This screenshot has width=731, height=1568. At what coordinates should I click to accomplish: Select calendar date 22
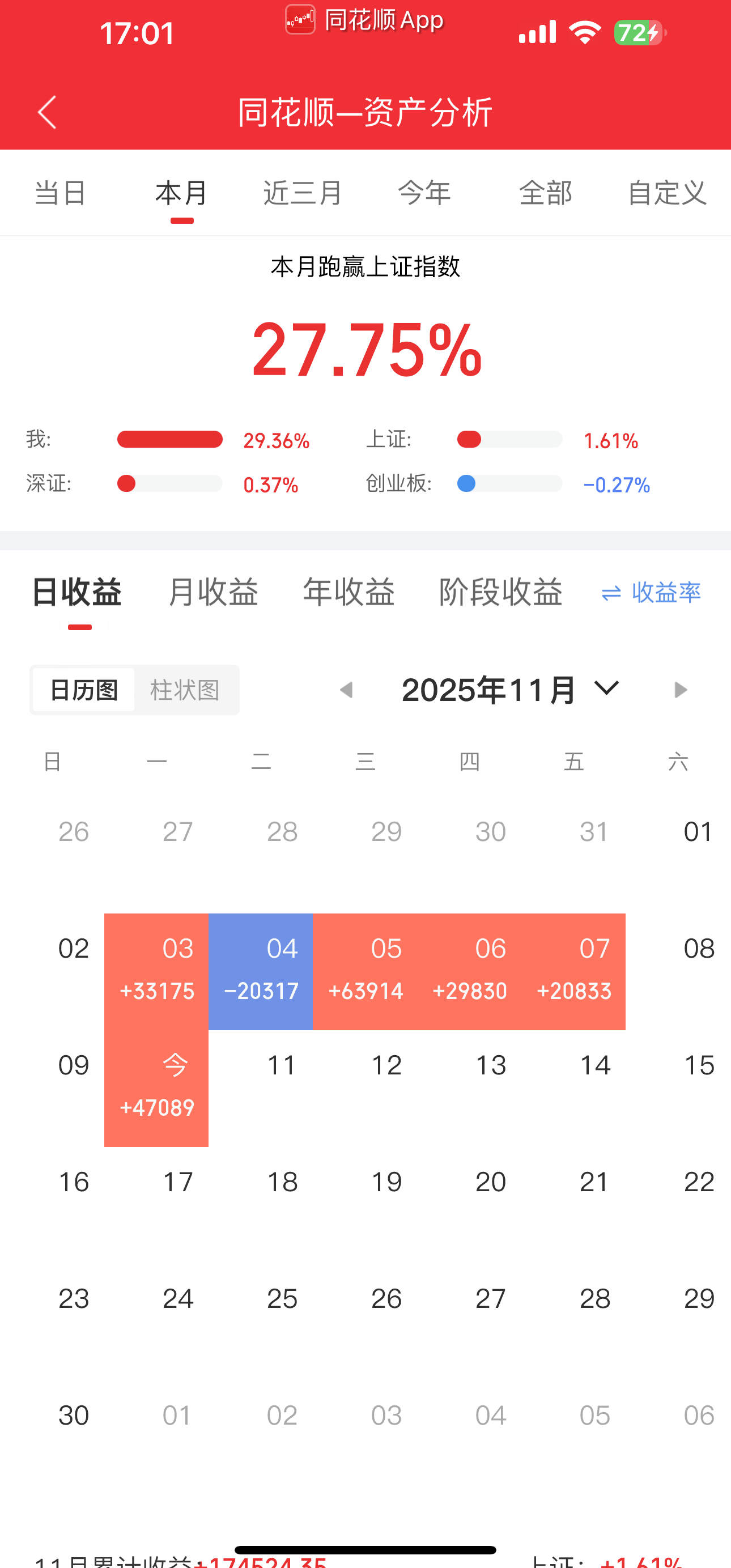point(699,1182)
